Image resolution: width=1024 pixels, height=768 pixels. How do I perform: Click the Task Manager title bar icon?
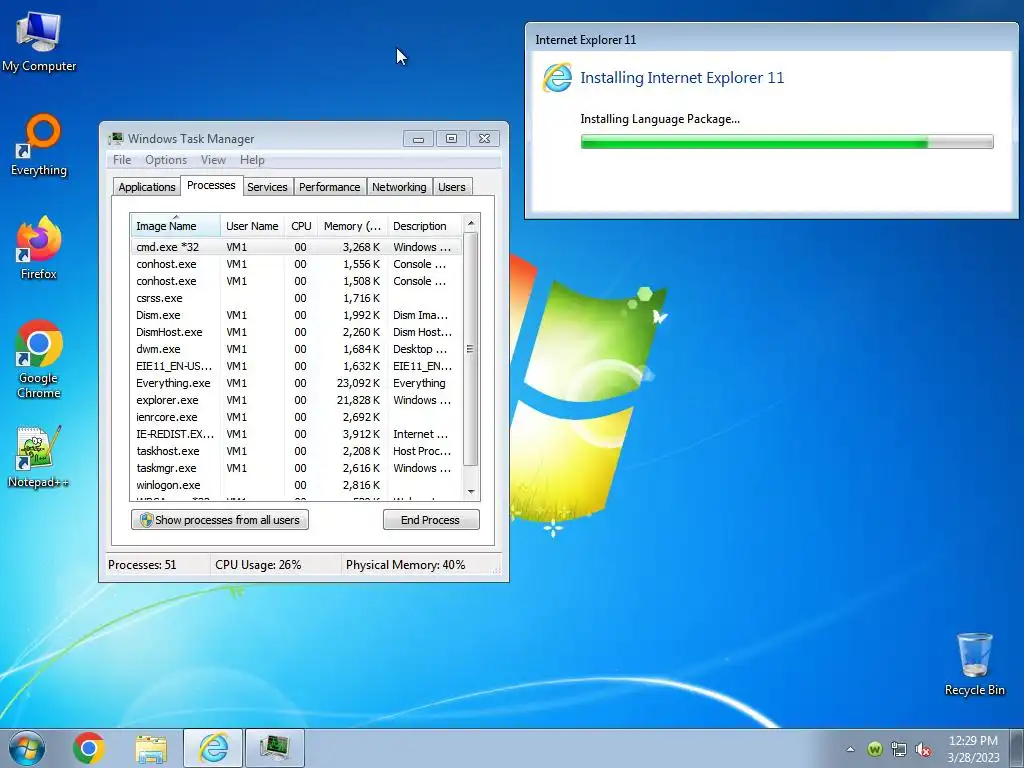click(x=116, y=138)
